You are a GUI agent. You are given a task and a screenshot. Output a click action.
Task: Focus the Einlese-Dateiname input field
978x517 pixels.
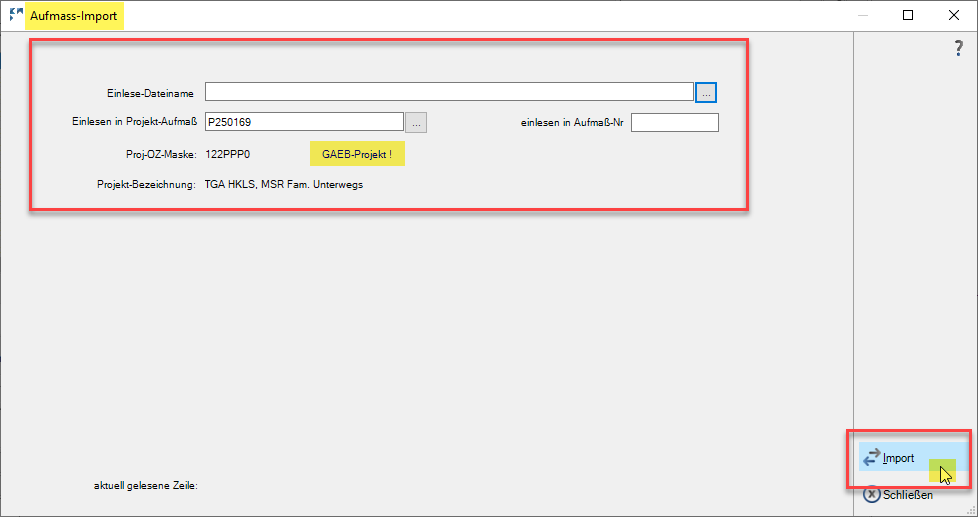pyautogui.click(x=449, y=92)
